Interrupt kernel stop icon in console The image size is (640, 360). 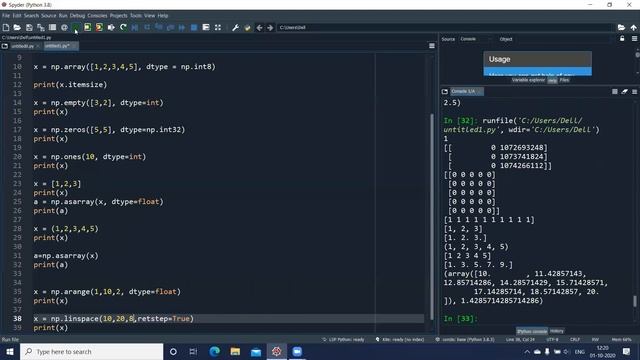(x=615, y=91)
